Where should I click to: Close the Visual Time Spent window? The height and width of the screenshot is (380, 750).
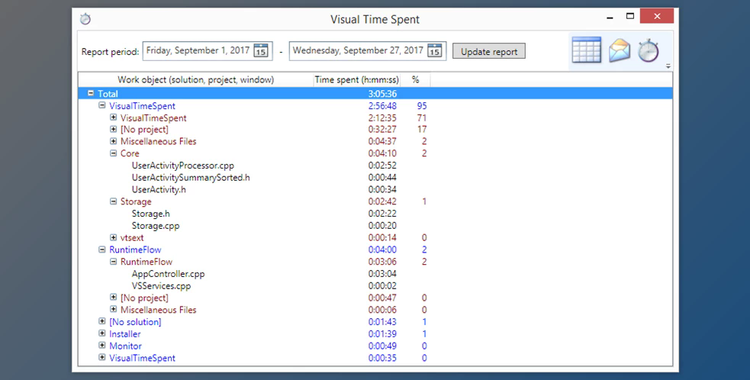coord(657,16)
